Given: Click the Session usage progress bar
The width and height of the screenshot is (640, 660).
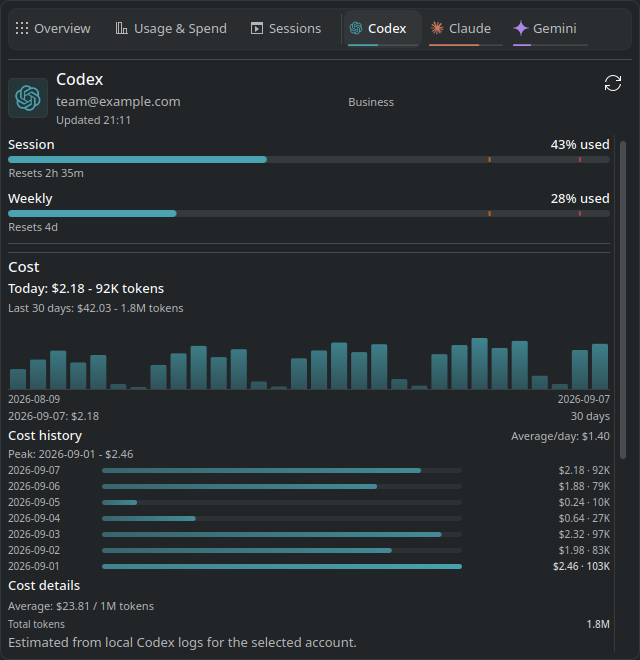Looking at the screenshot, I should (309, 160).
